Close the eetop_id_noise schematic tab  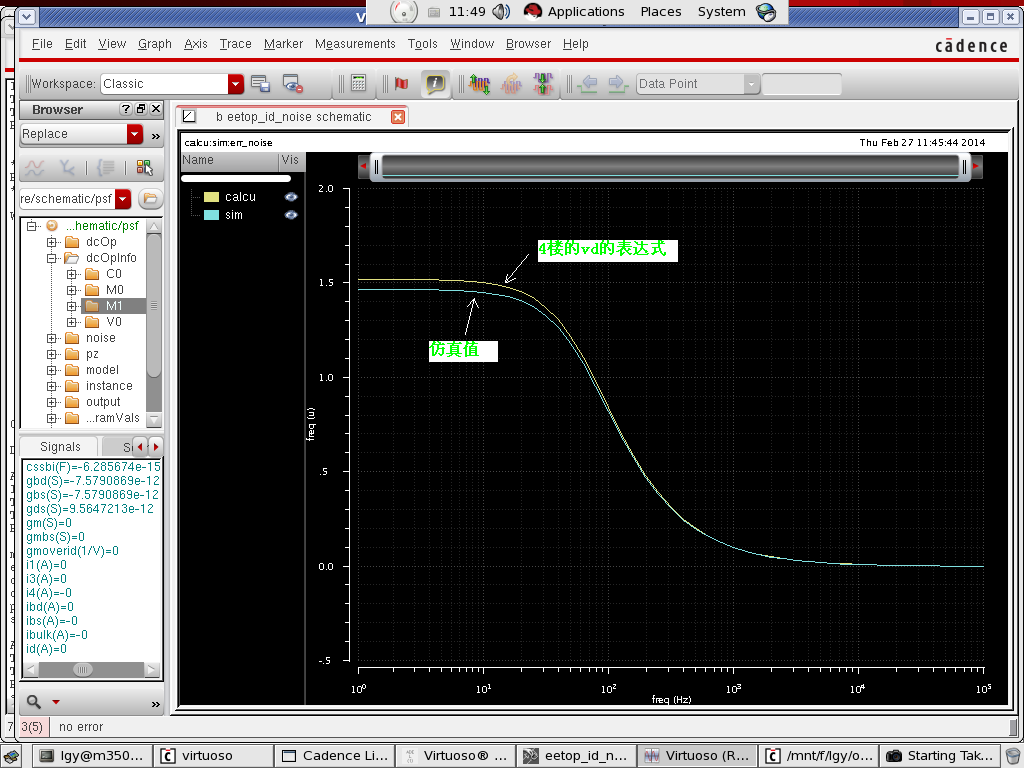397,117
